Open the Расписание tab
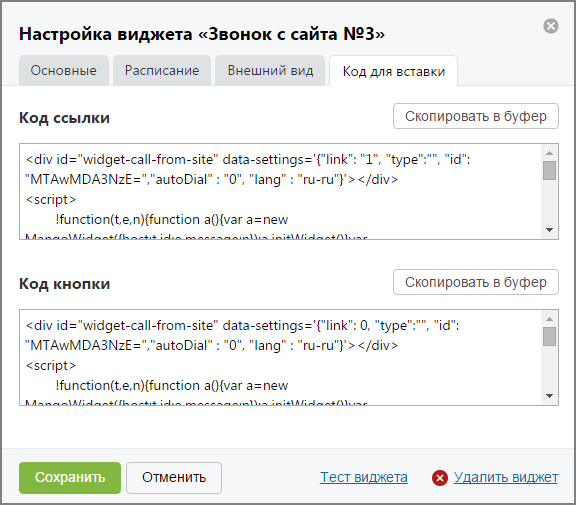 162,71
